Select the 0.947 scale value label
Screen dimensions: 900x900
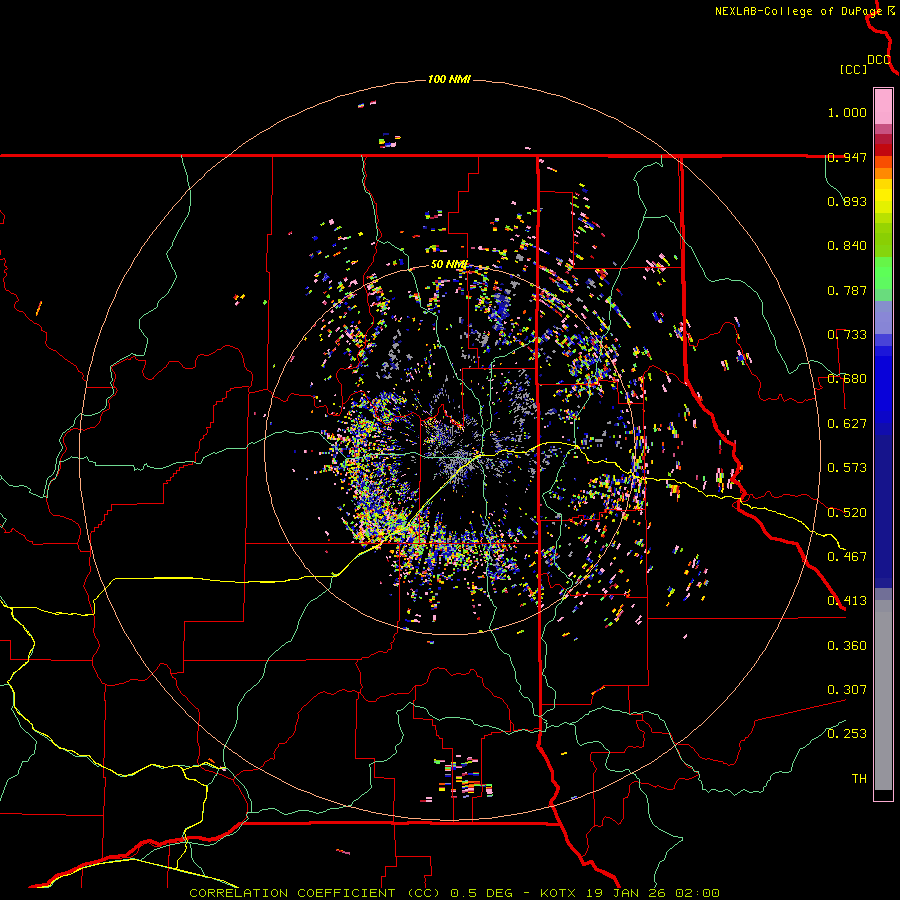(847, 157)
